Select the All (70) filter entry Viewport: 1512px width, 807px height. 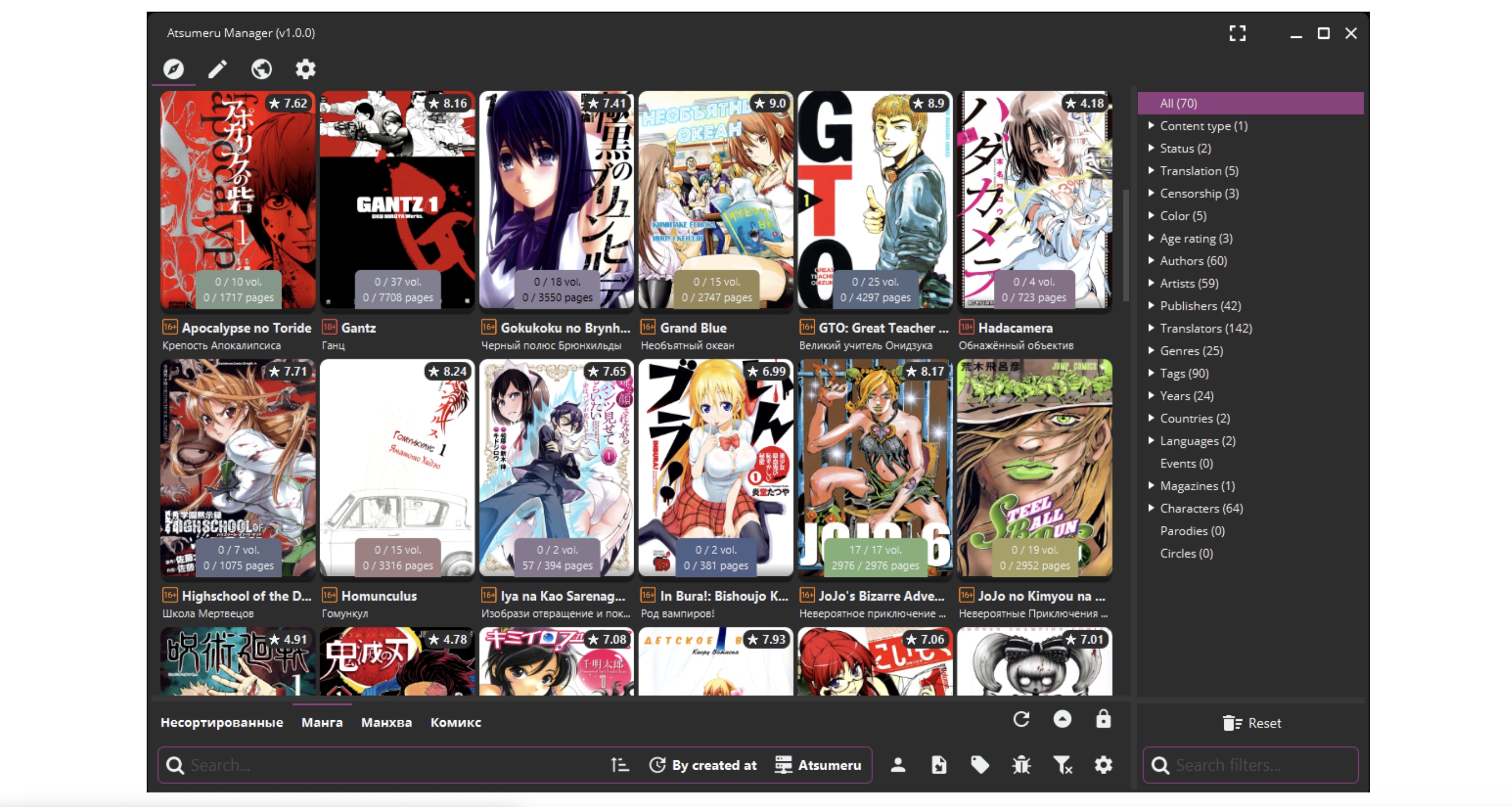point(1250,103)
